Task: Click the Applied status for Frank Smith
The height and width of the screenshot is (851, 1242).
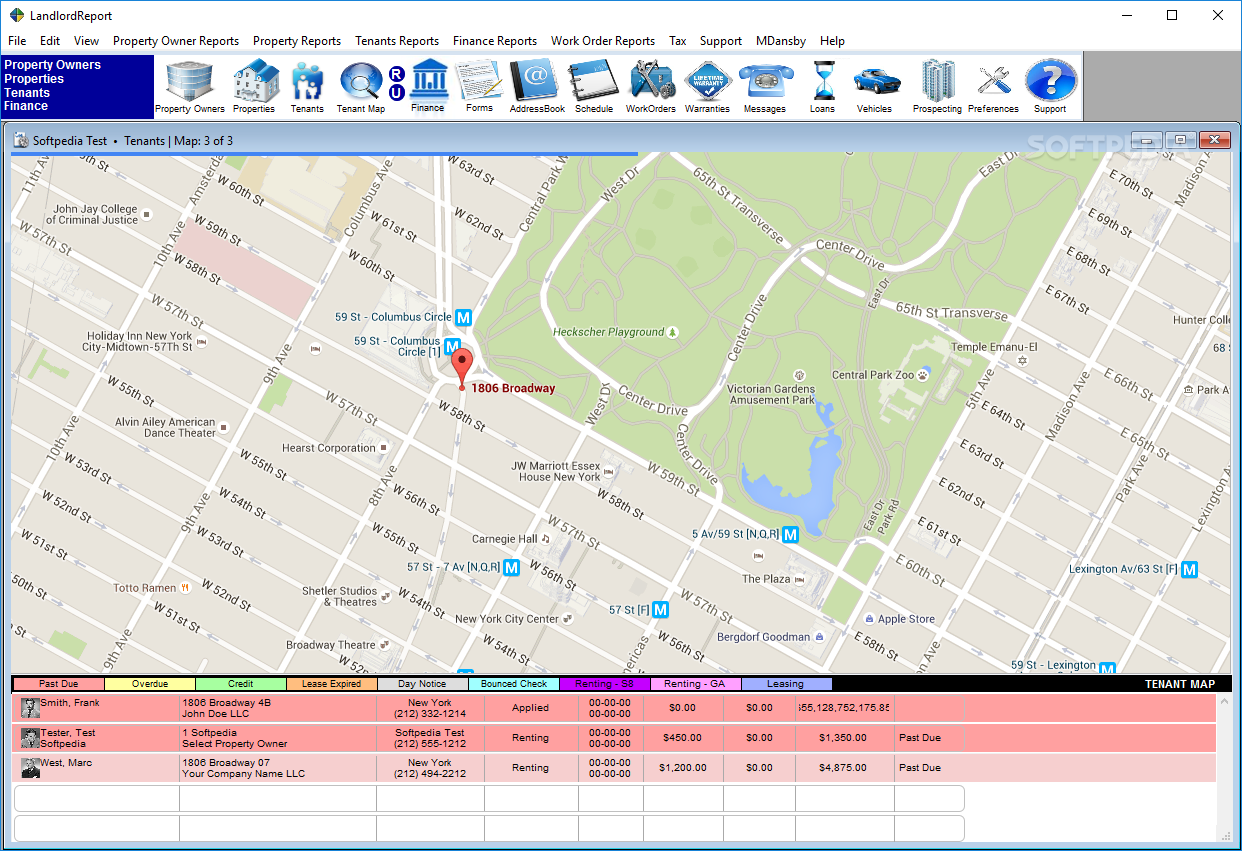Action: [x=531, y=708]
